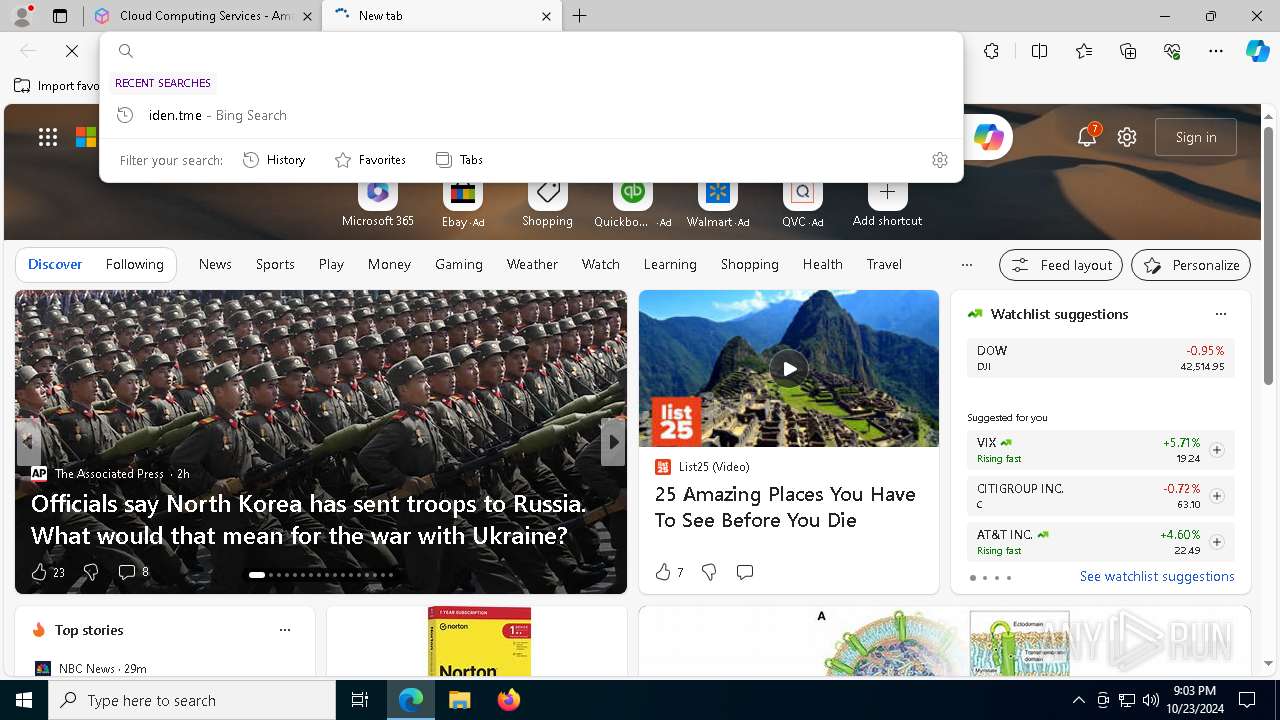Go to the previous carousel story
The image size is (1280, 720).
pos(28,441)
